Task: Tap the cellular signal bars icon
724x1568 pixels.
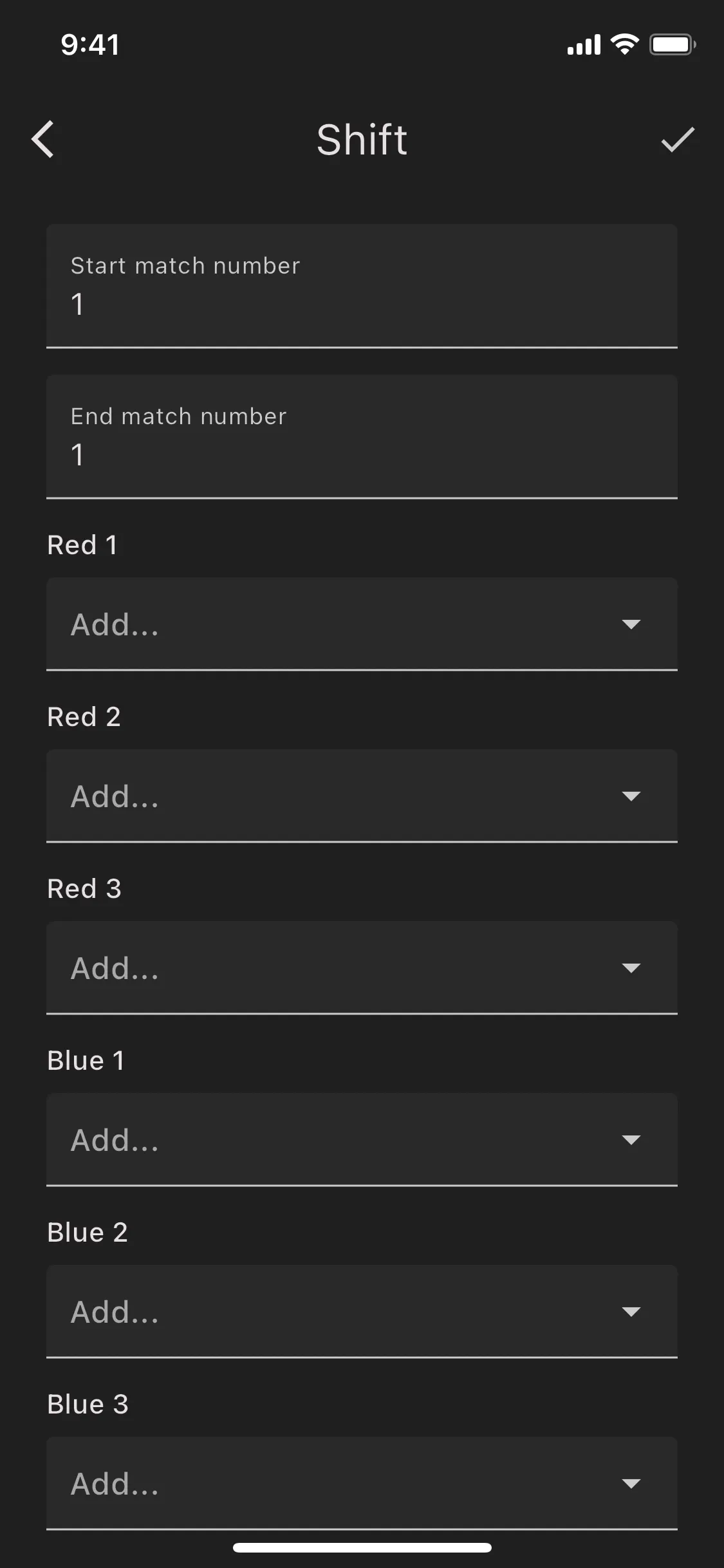Action: click(x=584, y=45)
